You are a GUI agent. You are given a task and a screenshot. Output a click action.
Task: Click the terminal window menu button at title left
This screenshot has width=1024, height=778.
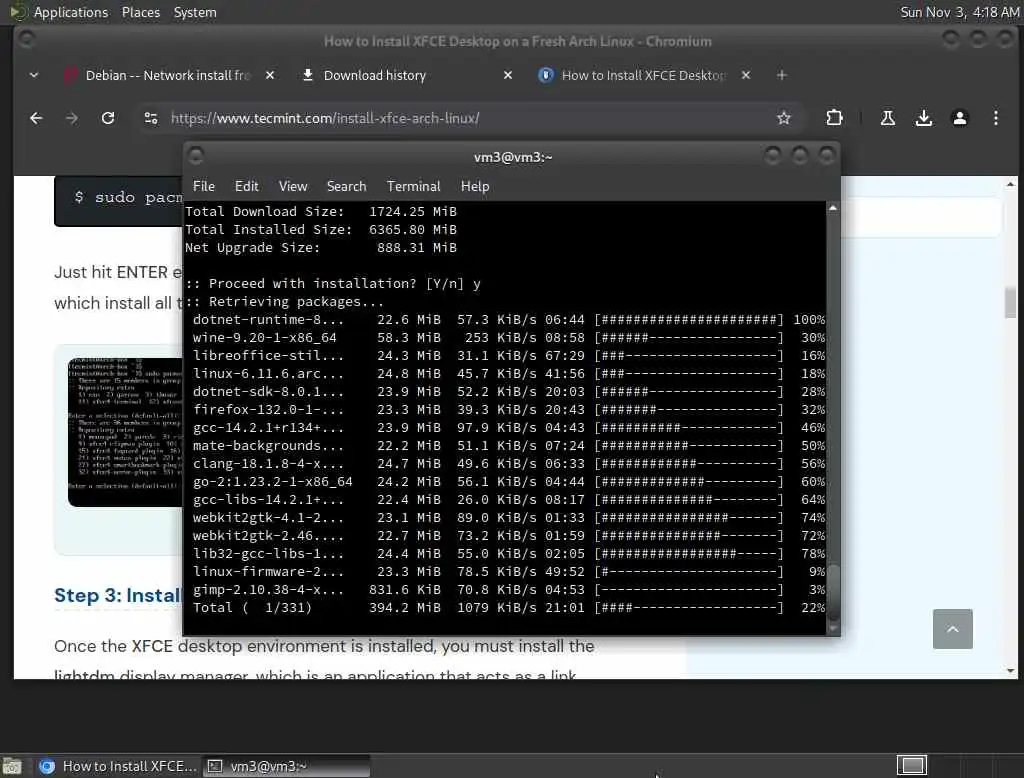(x=195, y=156)
